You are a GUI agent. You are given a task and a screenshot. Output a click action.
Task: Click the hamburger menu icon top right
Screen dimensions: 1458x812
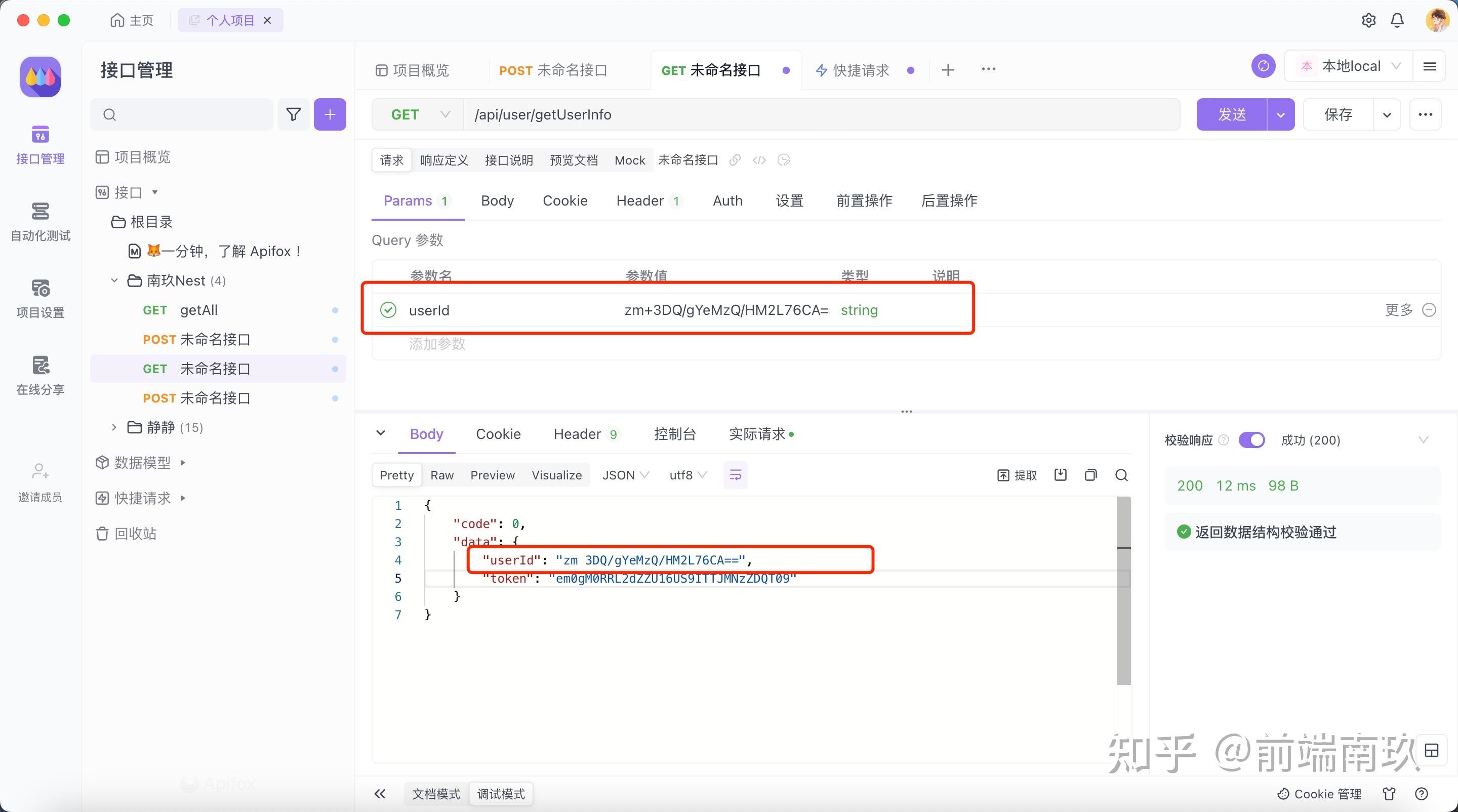point(1429,66)
